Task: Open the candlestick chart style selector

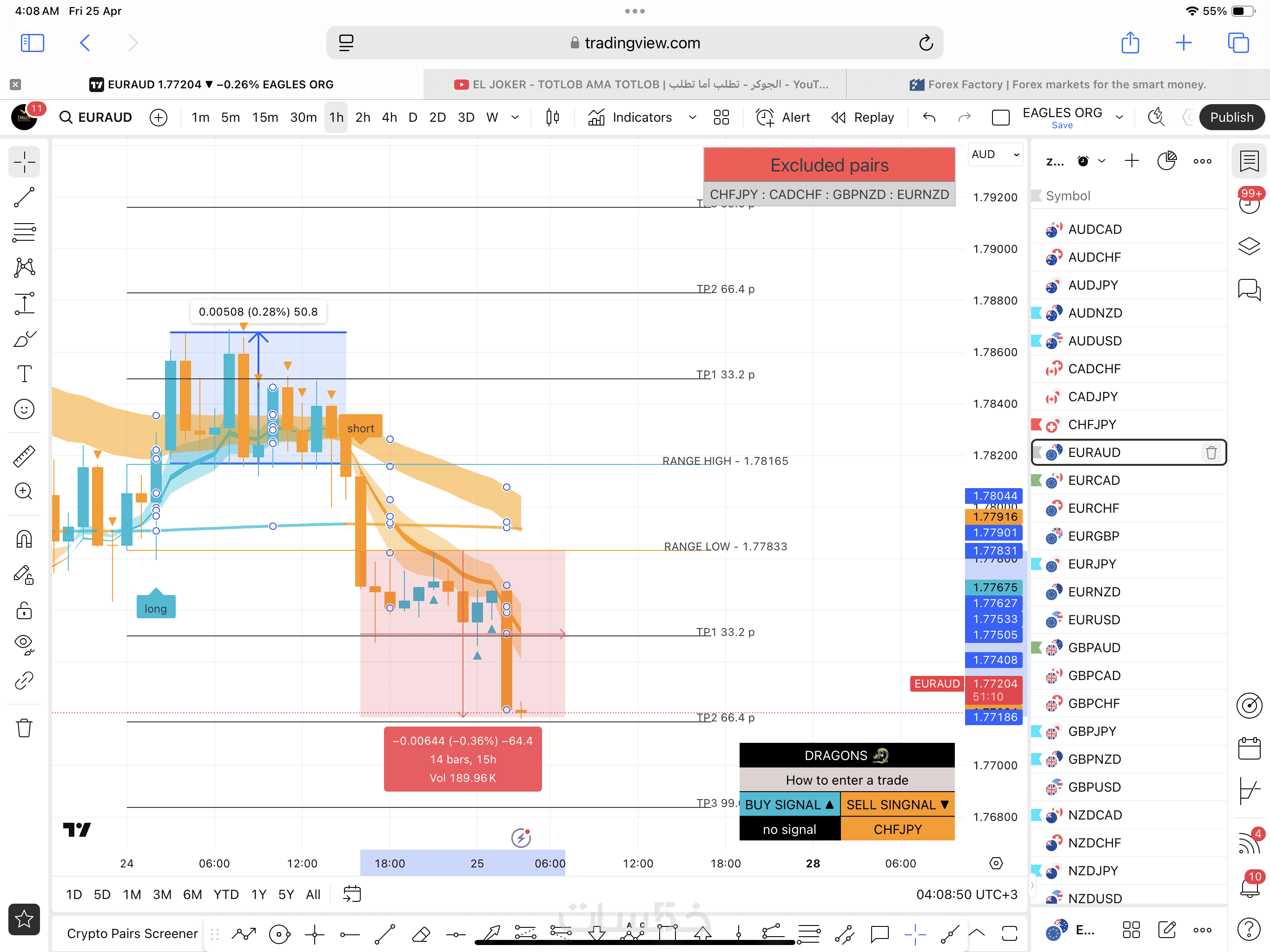Action: pyautogui.click(x=552, y=117)
